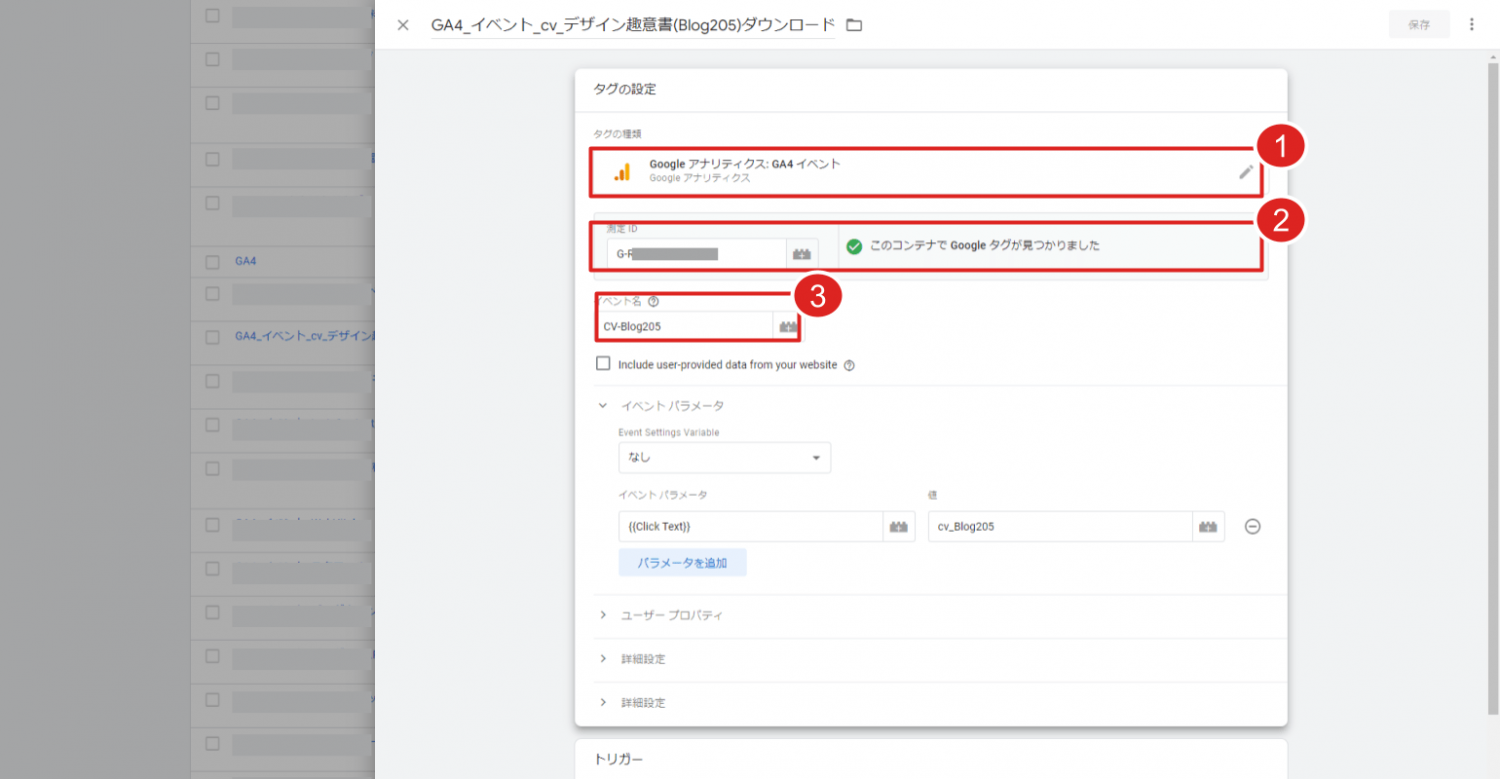
Task: Click the このコンテナで Google タグが見つかりました message
Action: (x=985, y=246)
